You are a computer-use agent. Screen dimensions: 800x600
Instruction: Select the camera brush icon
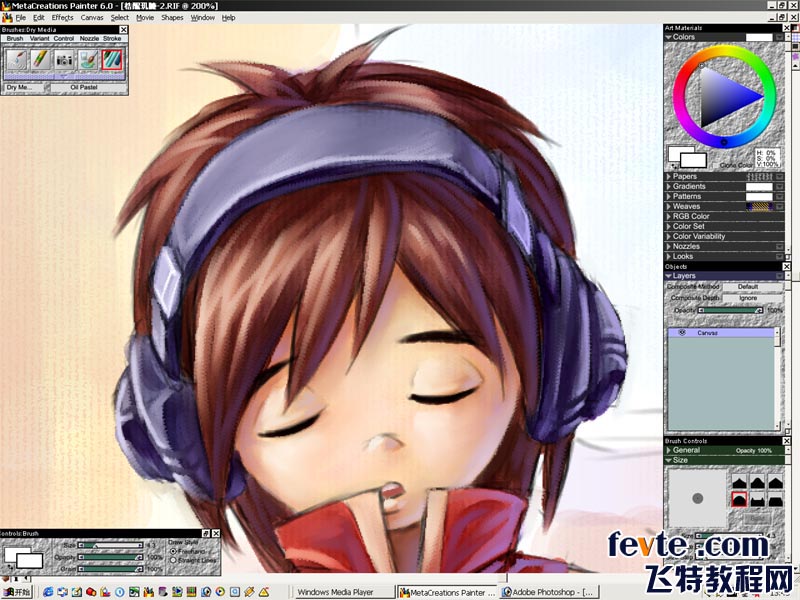65,60
